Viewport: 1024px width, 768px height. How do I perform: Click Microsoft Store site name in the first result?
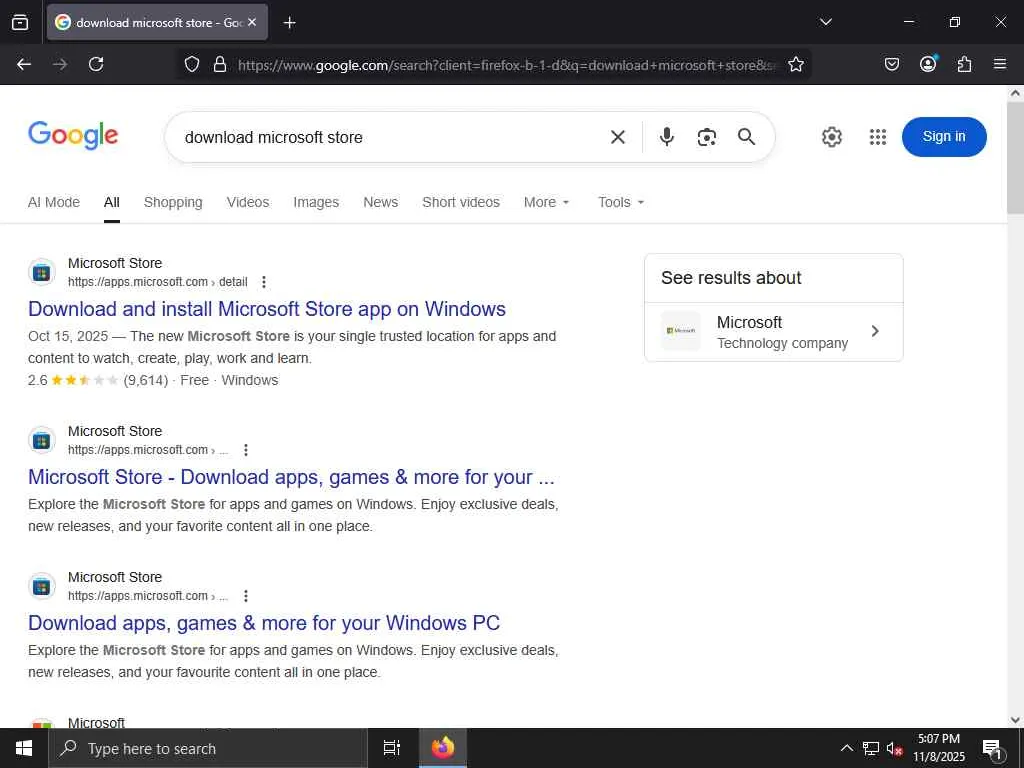tap(115, 263)
